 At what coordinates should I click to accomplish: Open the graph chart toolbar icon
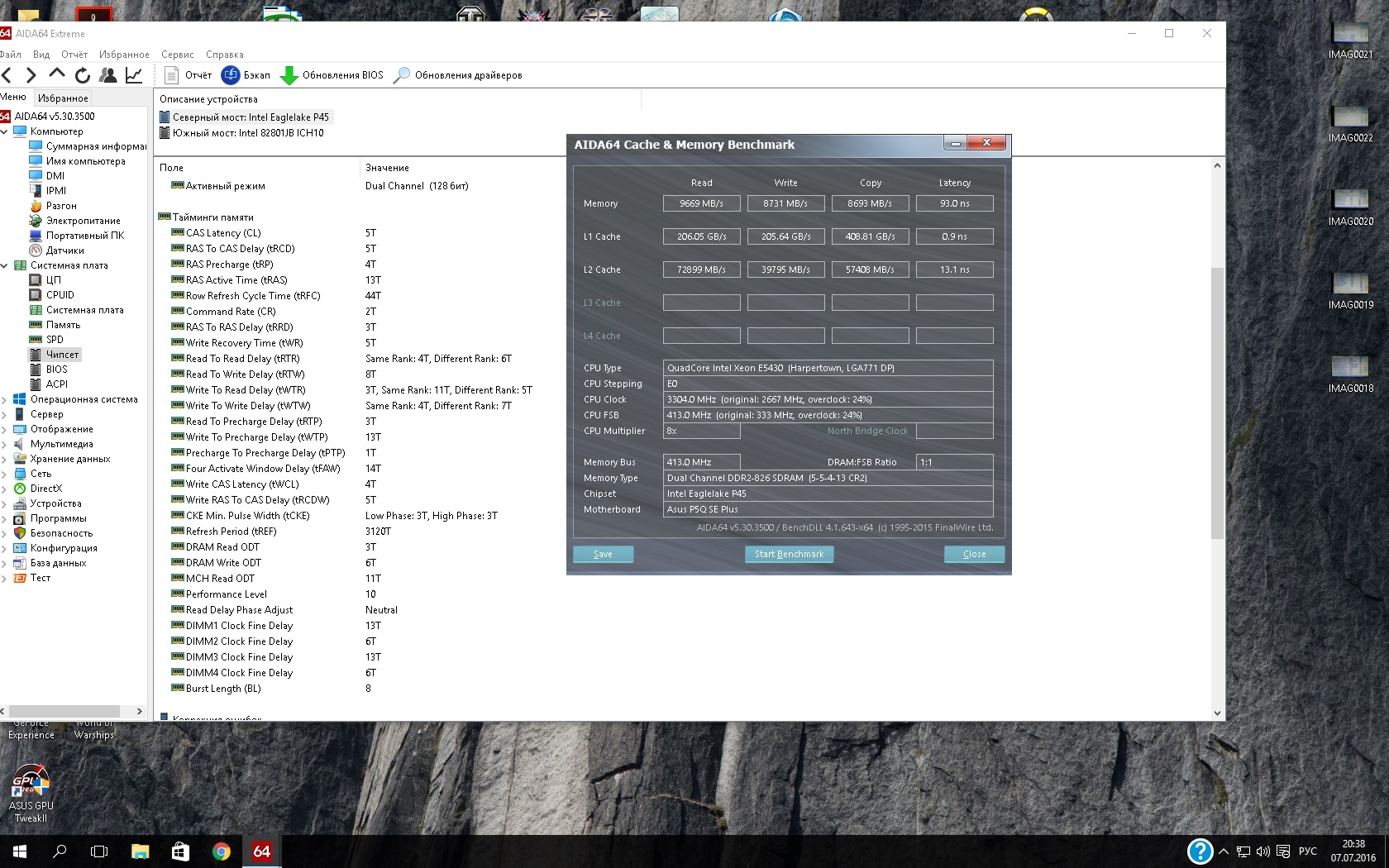tap(134, 75)
